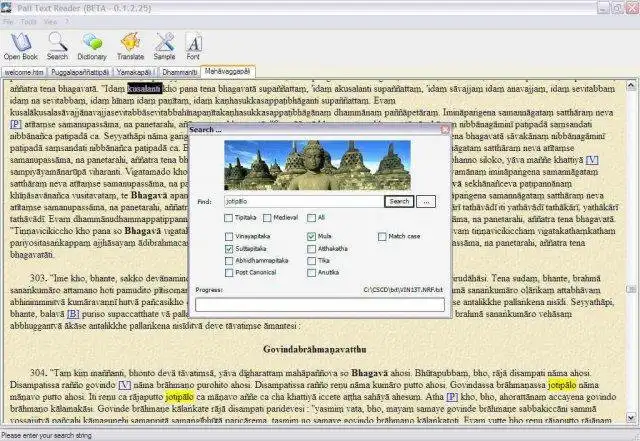Select the Mahāvaggapāḷi tab

click(x=228, y=71)
